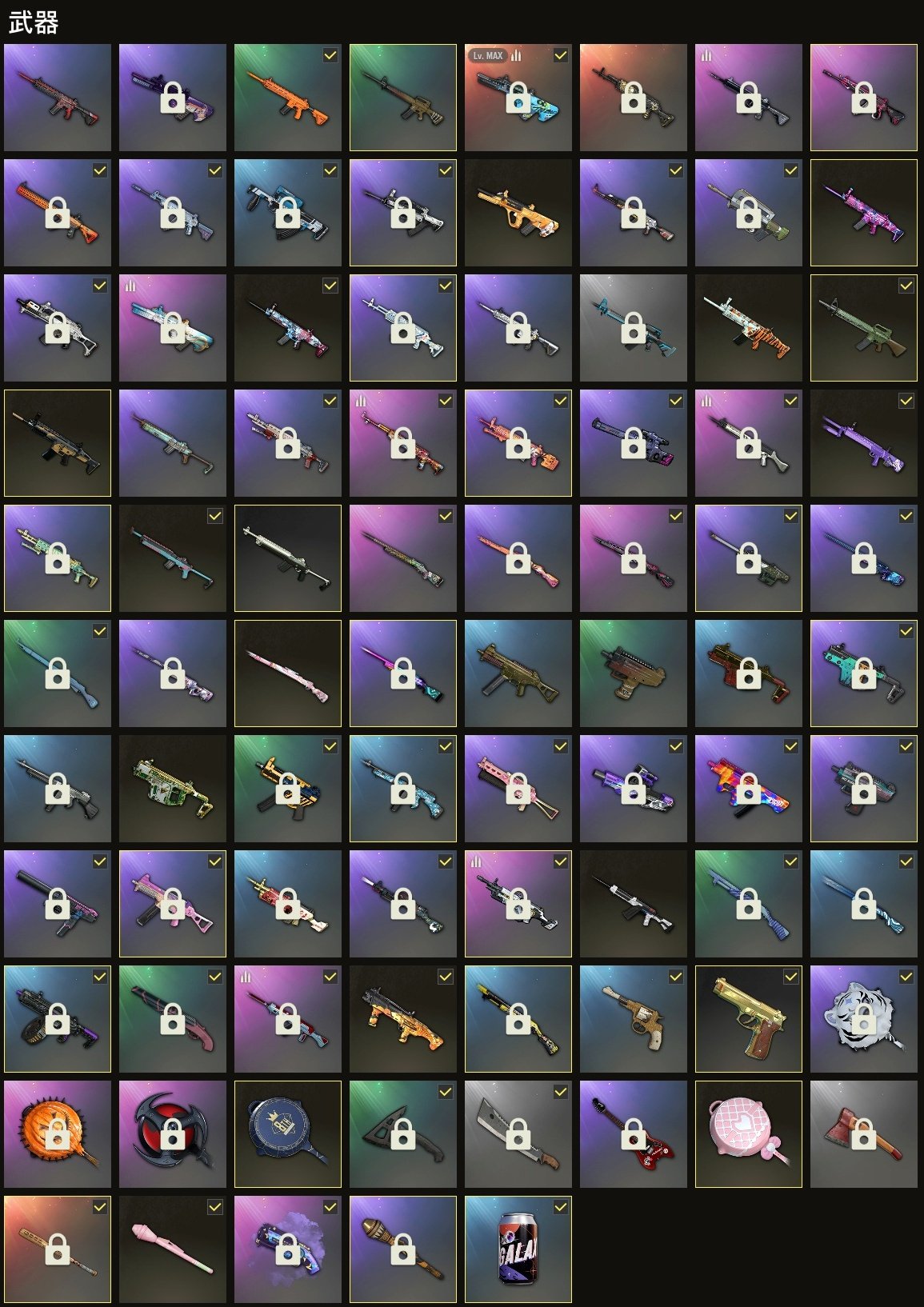The image size is (924, 1307).
Task: Click the lock on the red-black shuriken
Action: coord(173,1133)
